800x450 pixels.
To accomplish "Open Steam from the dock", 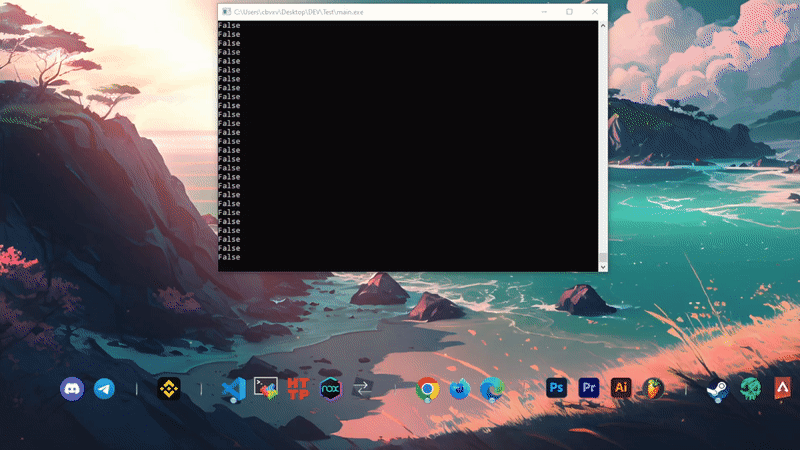I will pos(718,390).
